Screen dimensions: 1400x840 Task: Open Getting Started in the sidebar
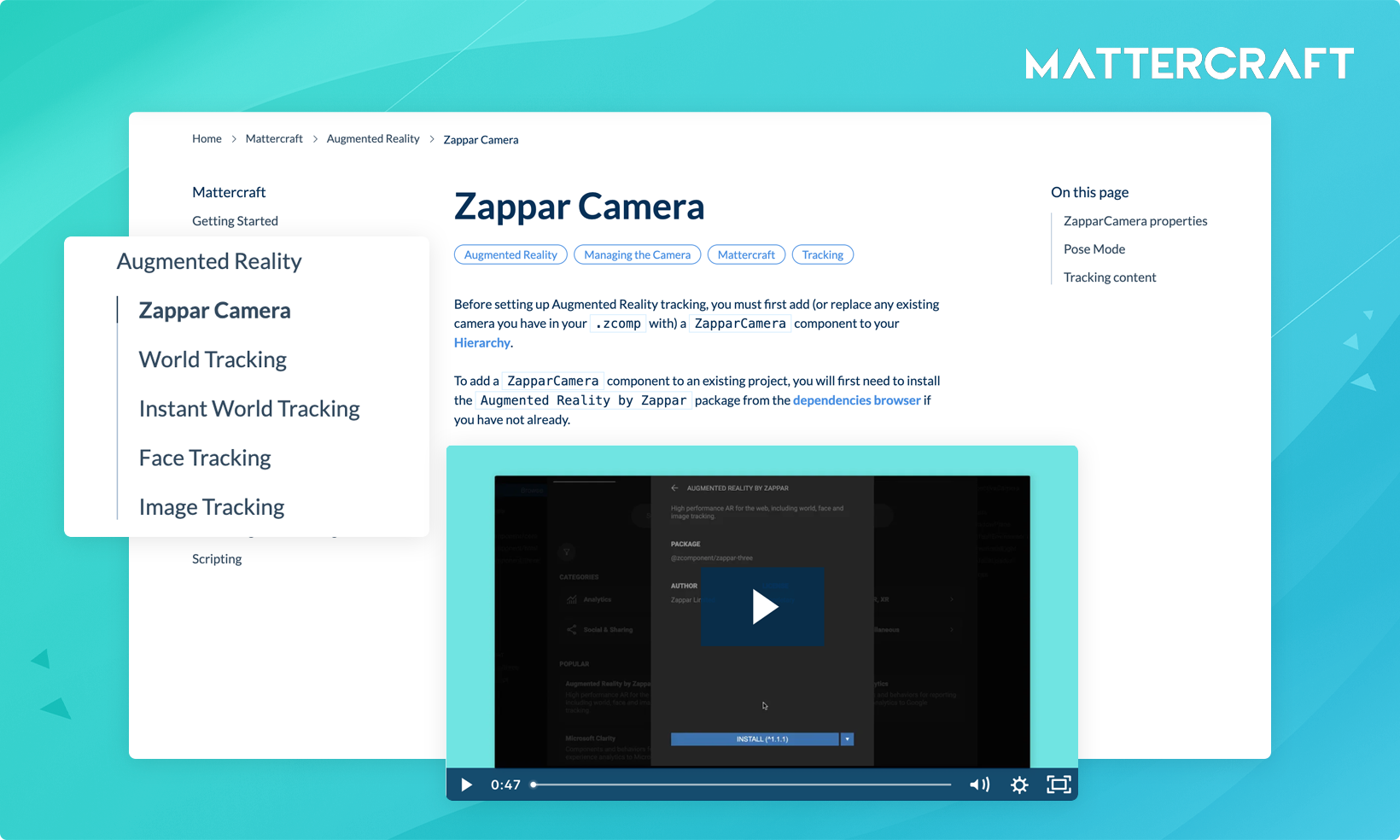pyautogui.click(x=235, y=220)
